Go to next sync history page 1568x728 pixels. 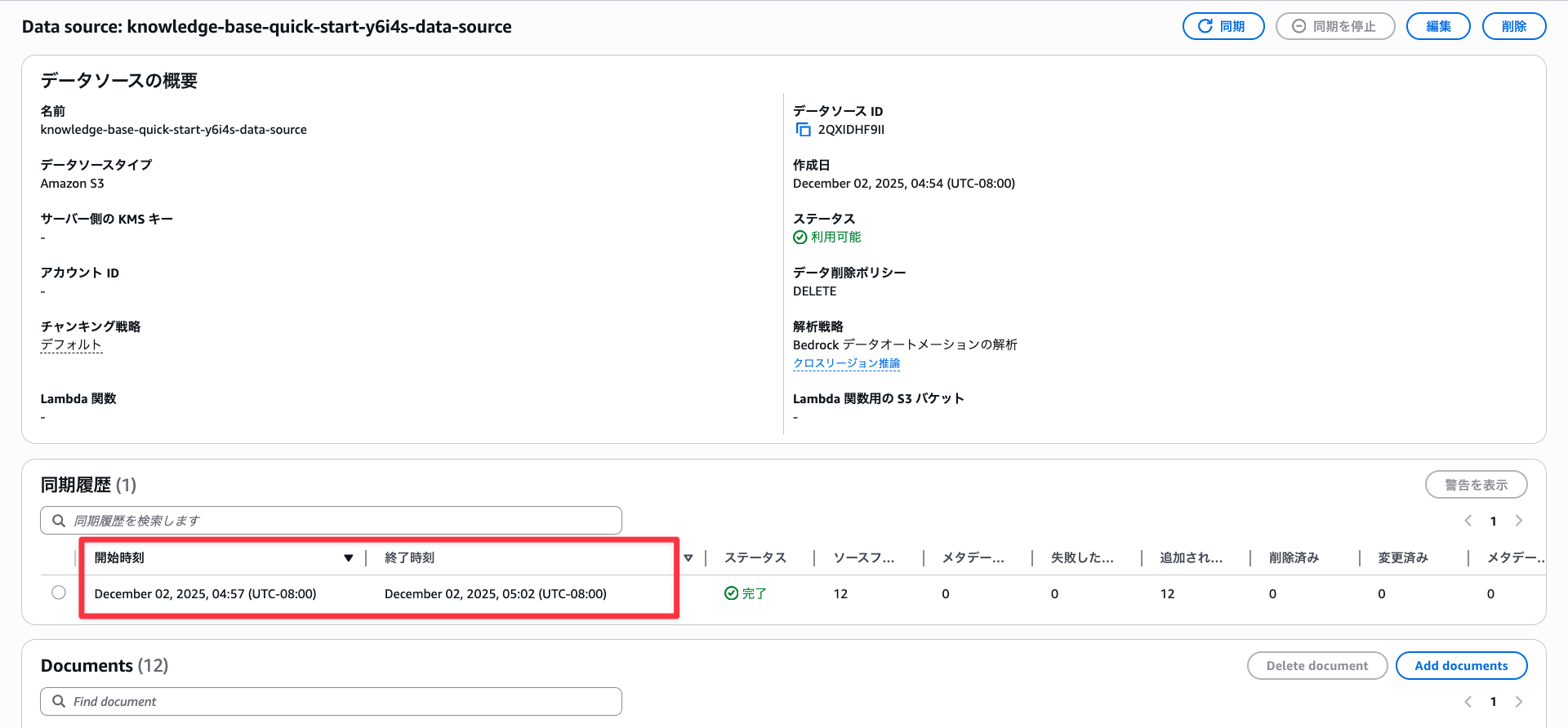tap(1519, 521)
